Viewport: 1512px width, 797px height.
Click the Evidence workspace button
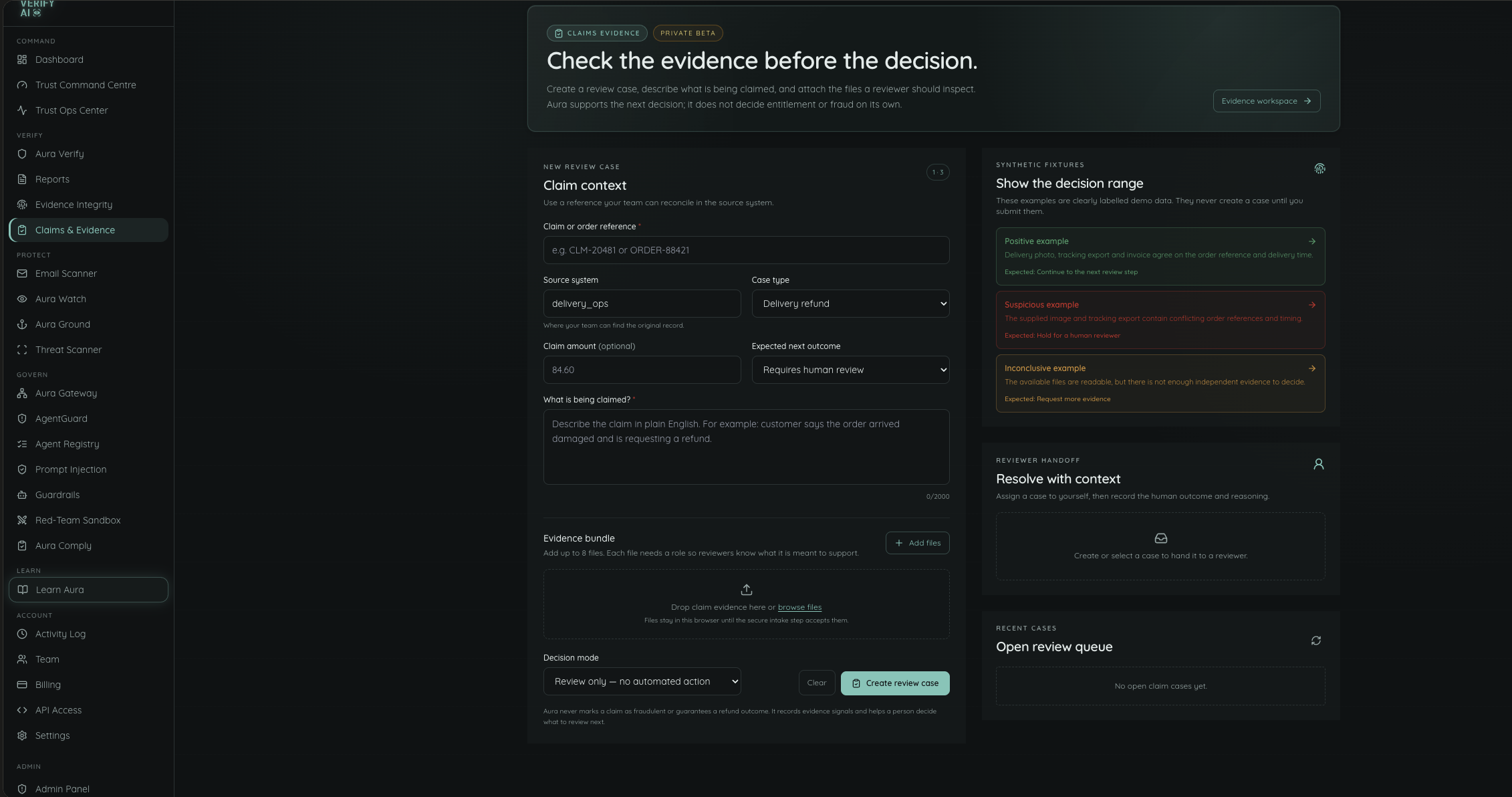pyautogui.click(x=1267, y=101)
